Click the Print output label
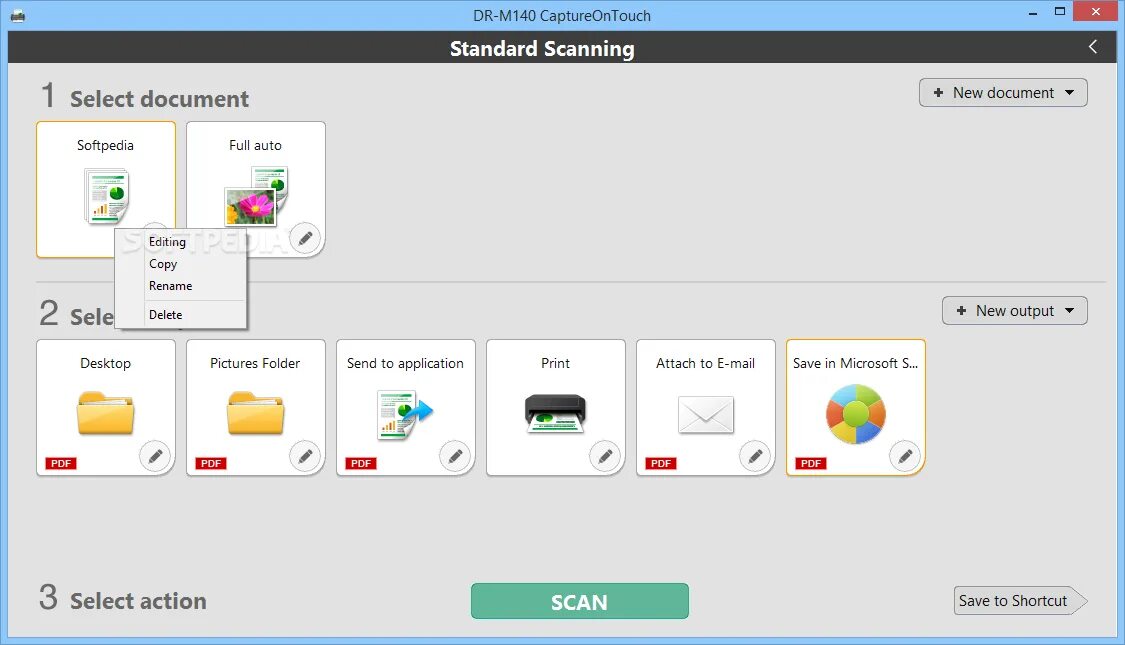The height and width of the screenshot is (645, 1125). (x=555, y=363)
